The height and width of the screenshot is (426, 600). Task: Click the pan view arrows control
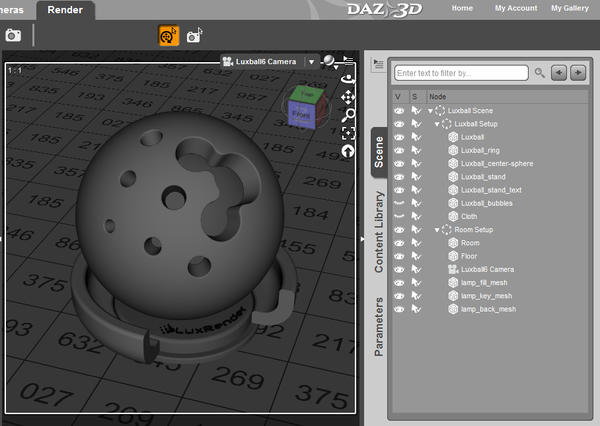348,97
